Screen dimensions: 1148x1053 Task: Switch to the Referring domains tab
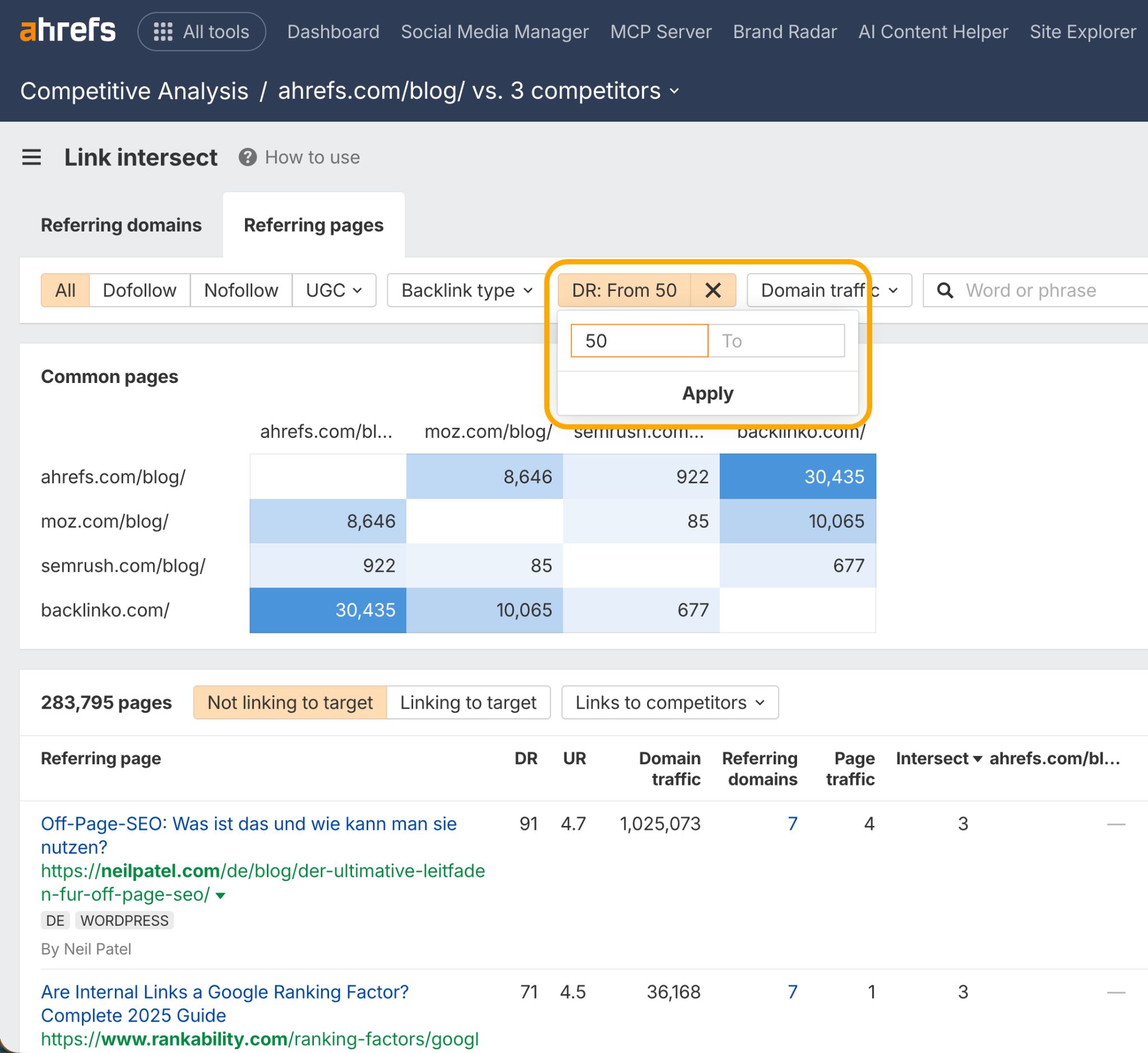[121, 225]
